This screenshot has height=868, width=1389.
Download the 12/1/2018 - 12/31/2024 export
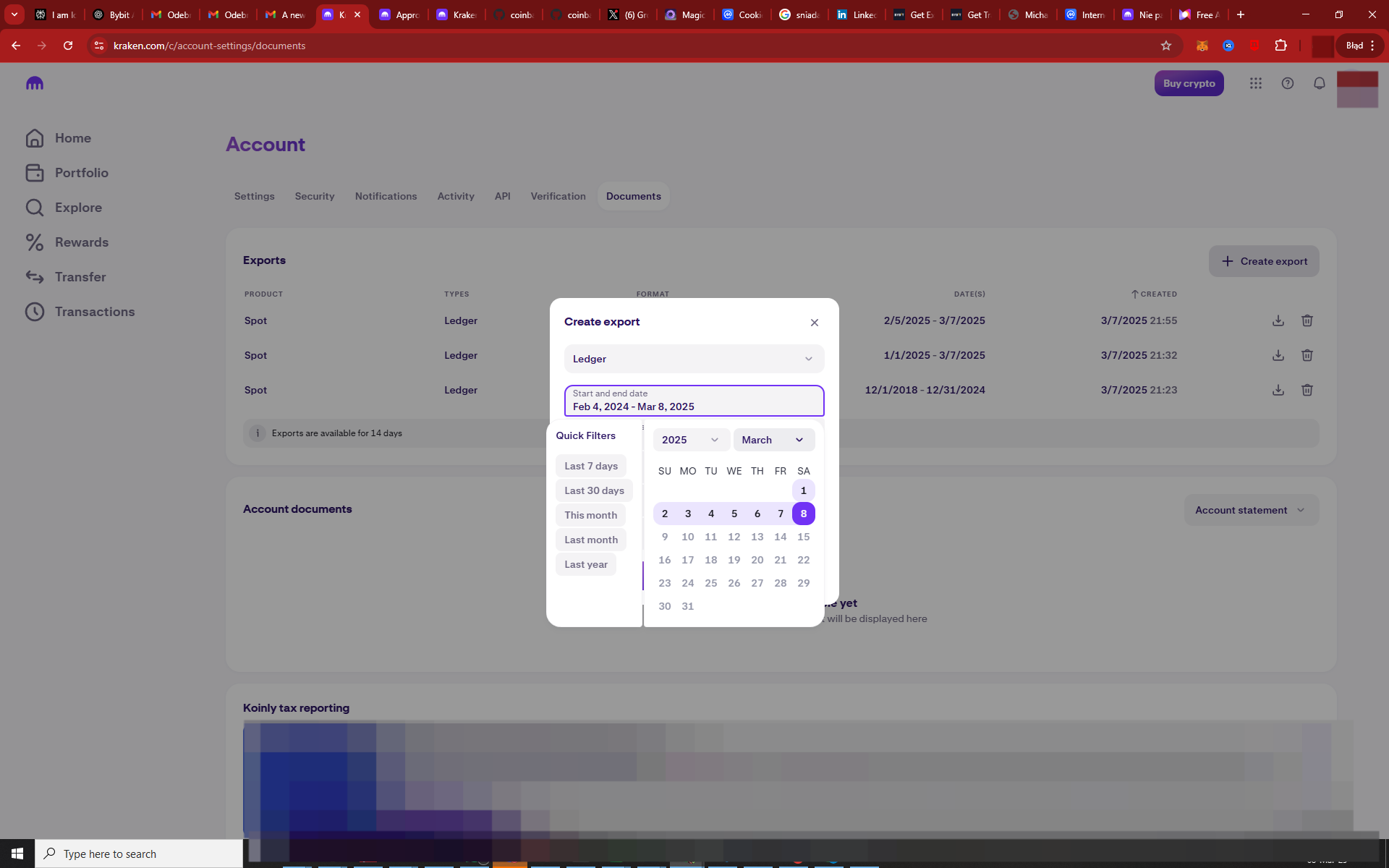point(1278,390)
